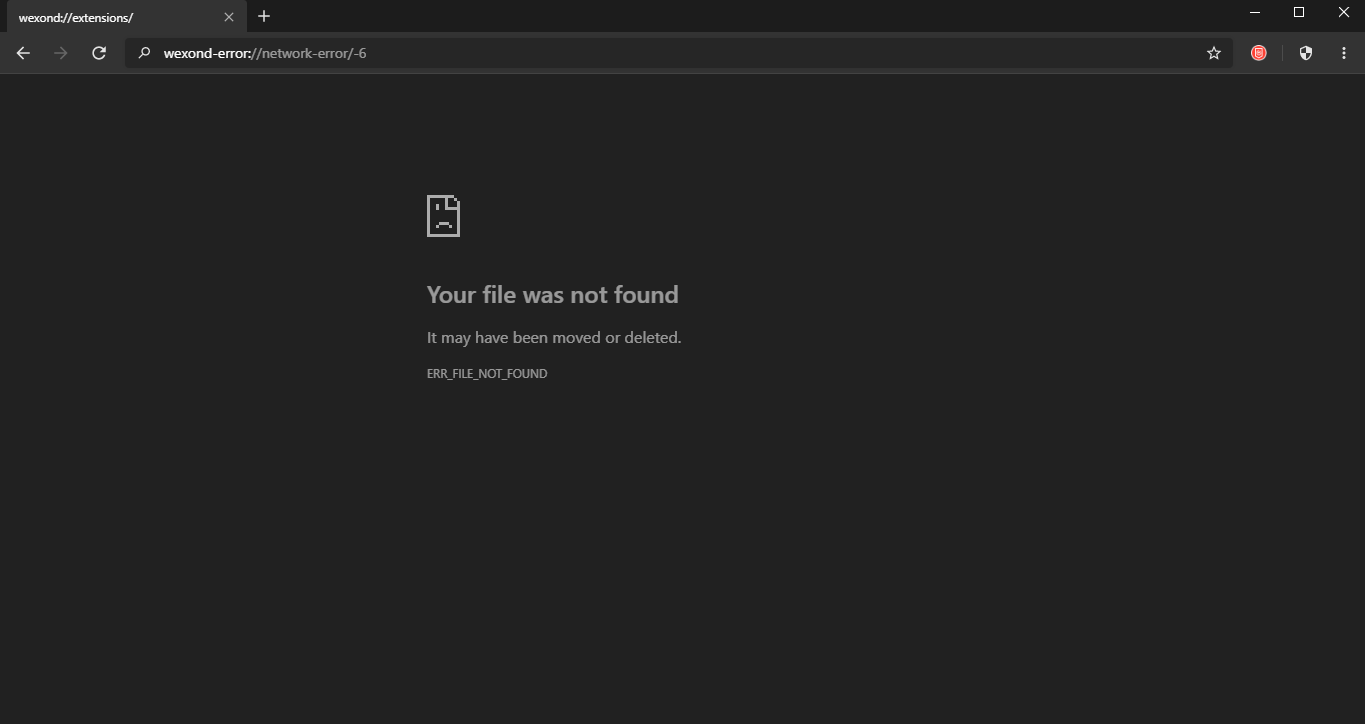The width and height of the screenshot is (1365, 724).
Task: Click the forward navigation arrow
Action: pos(60,53)
